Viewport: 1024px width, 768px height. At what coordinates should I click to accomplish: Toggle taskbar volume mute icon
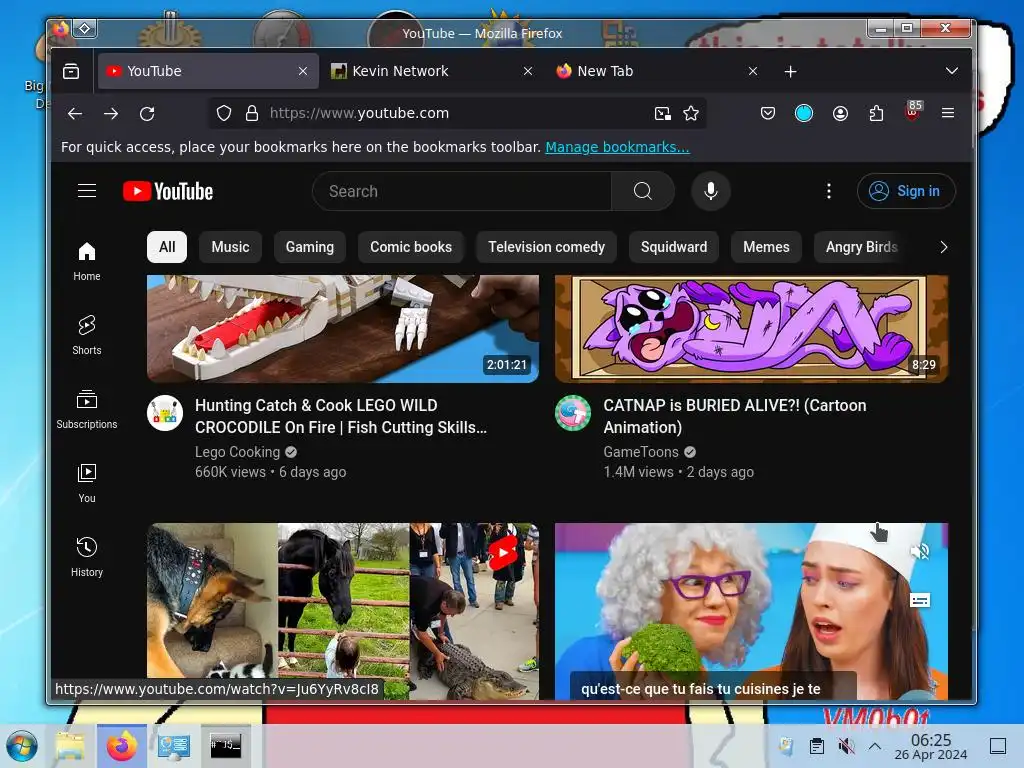[846, 746]
